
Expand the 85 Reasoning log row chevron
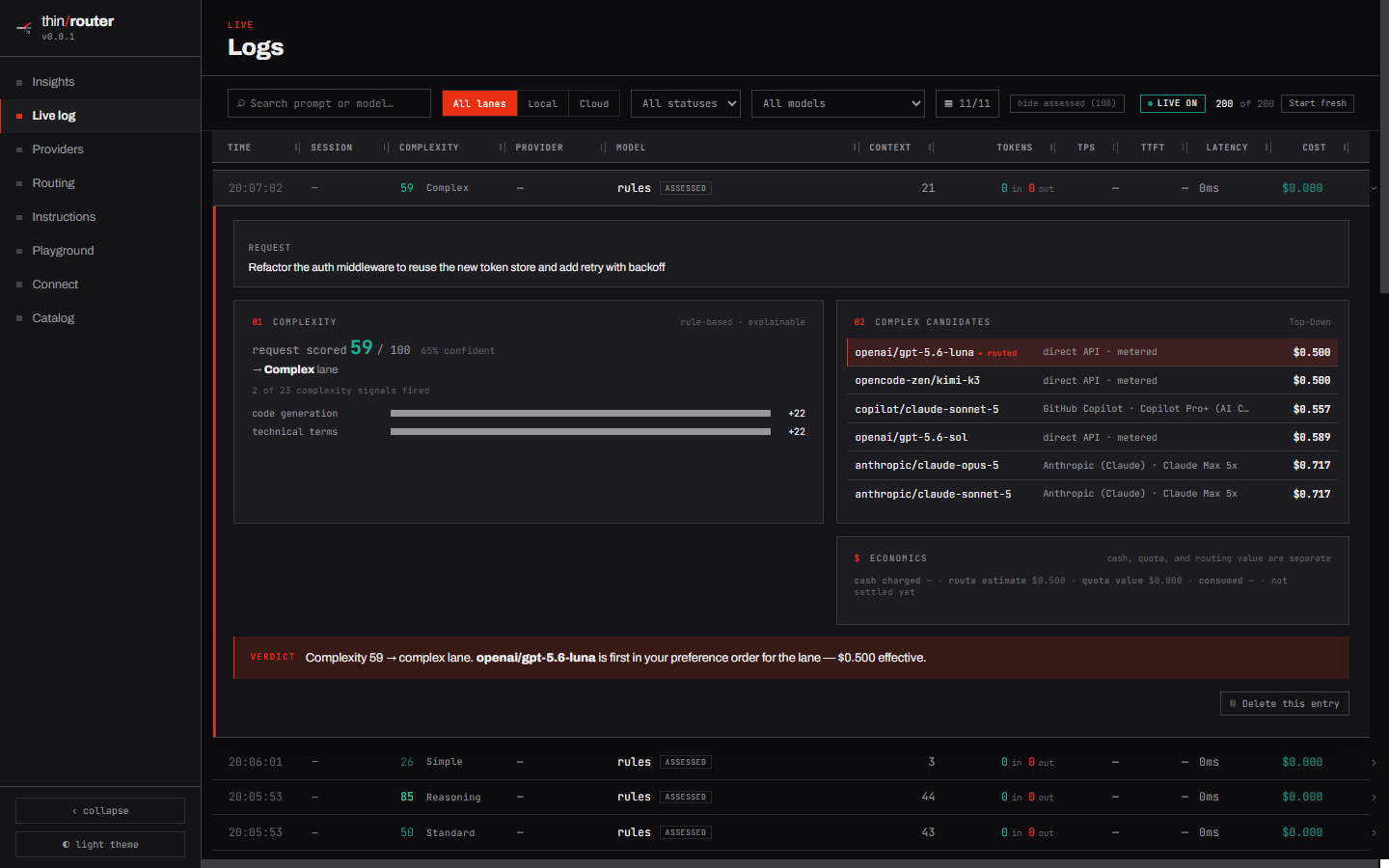pyautogui.click(x=1374, y=798)
